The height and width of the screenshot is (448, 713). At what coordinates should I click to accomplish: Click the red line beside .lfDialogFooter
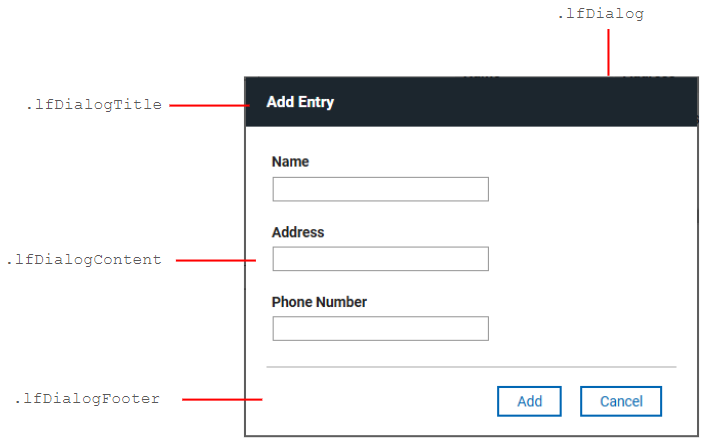222,399
